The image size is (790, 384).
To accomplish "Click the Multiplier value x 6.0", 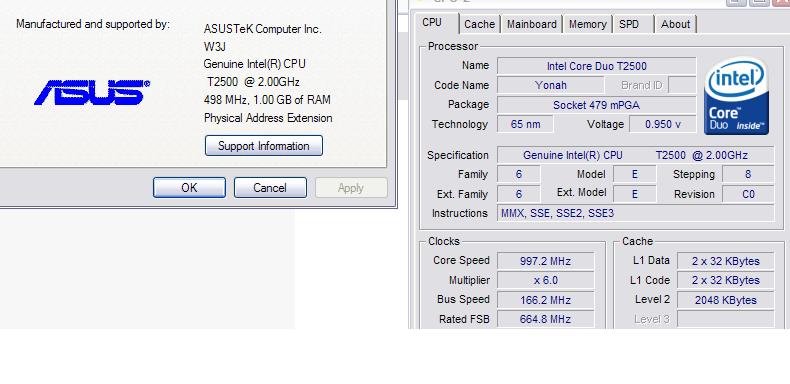I will tap(545, 280).
